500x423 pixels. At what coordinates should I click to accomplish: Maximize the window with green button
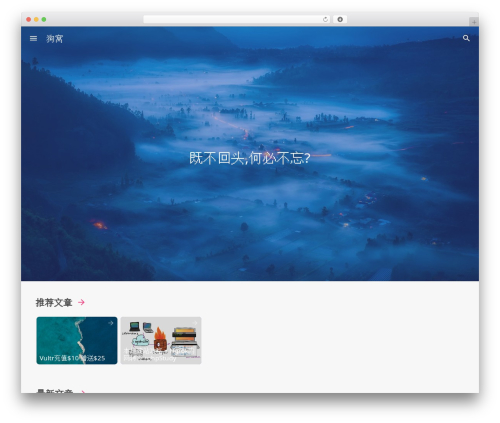pyautogui.click(x=44, y=20)
